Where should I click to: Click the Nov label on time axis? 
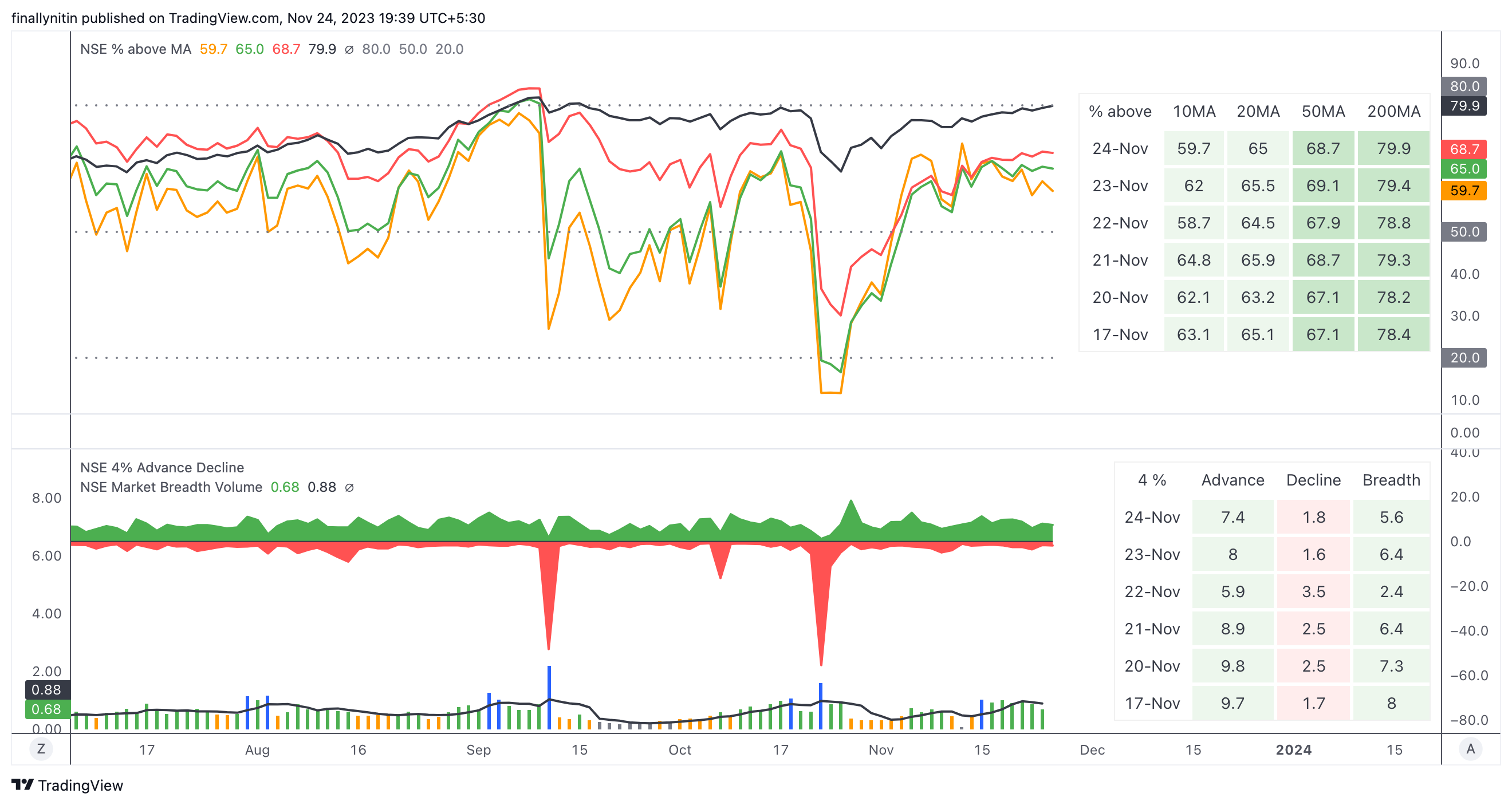coord(881,750)
